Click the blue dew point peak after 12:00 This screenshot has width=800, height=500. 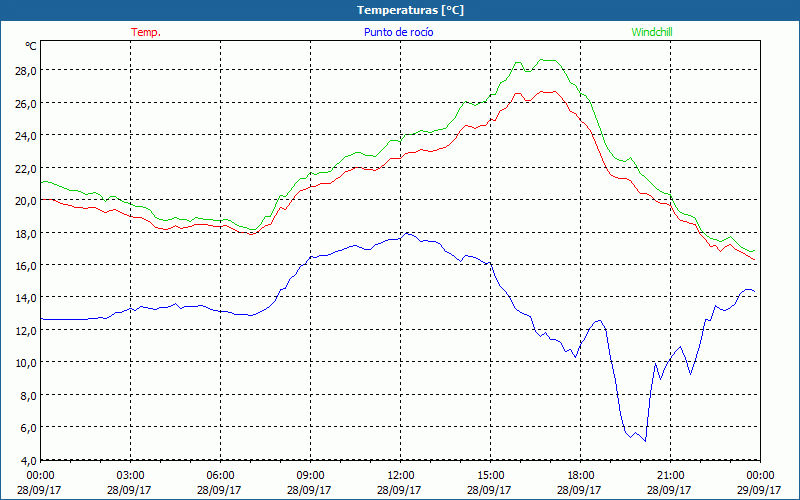[x=407, y=233]
